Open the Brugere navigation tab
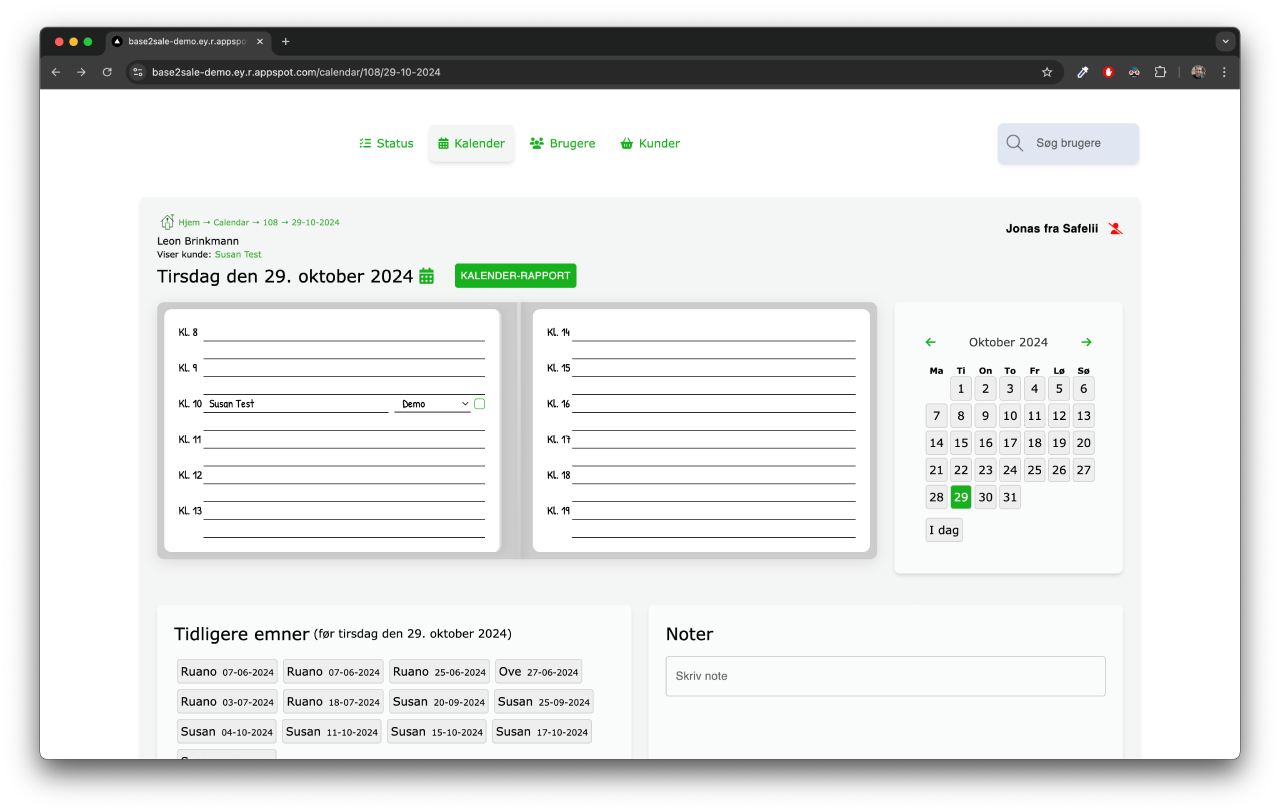 pyautogui.click(x=562, y=143)
